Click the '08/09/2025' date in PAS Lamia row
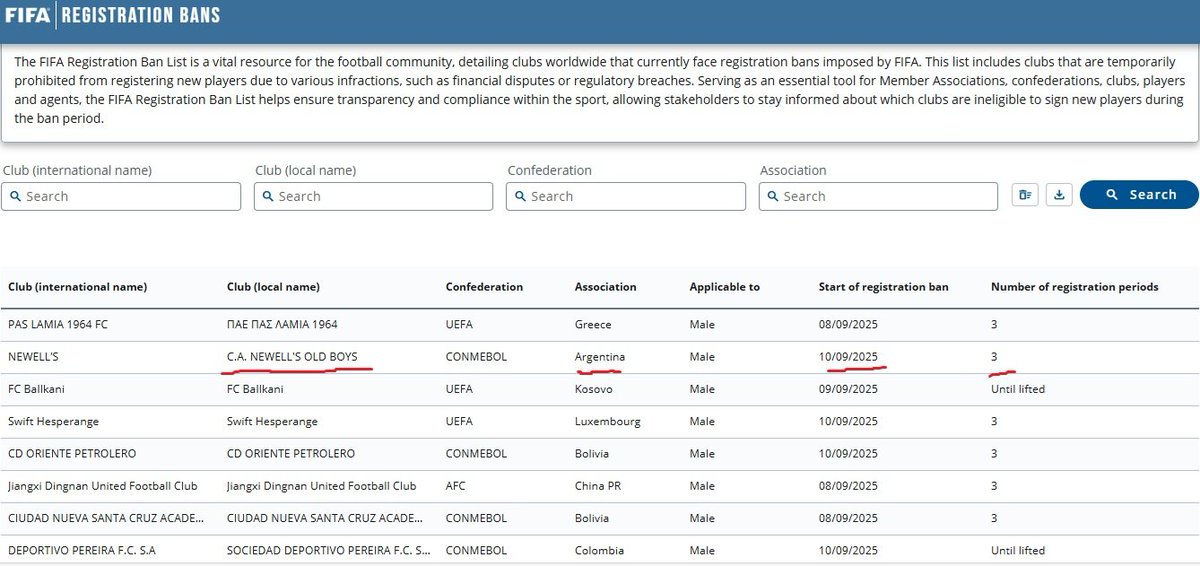 pyautogui.click(x=848, y=325)
